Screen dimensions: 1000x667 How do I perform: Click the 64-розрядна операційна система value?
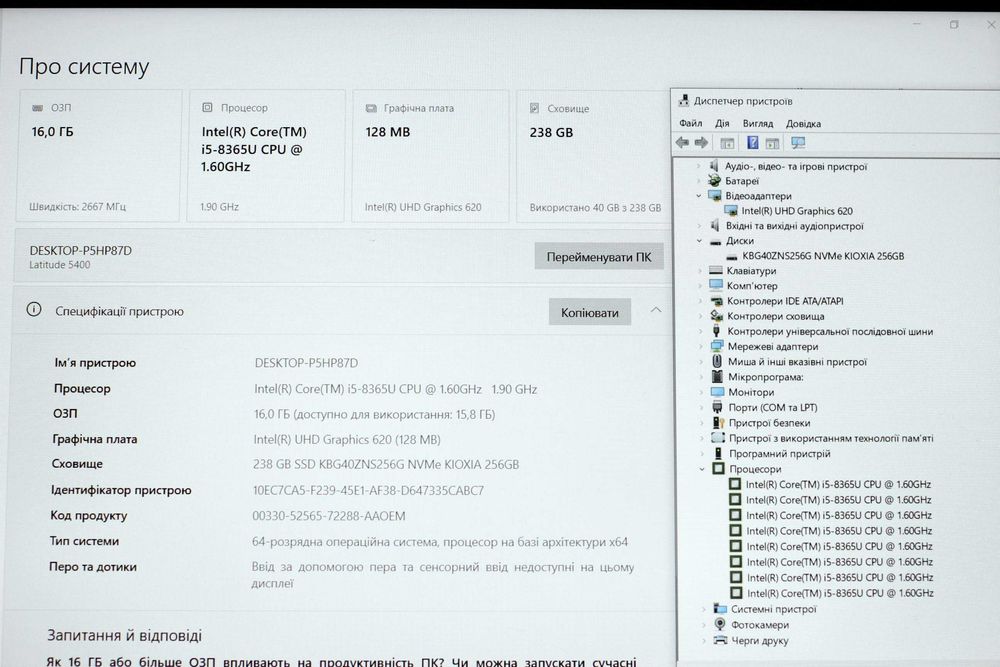pyautogui.click(x=440, y=542)
